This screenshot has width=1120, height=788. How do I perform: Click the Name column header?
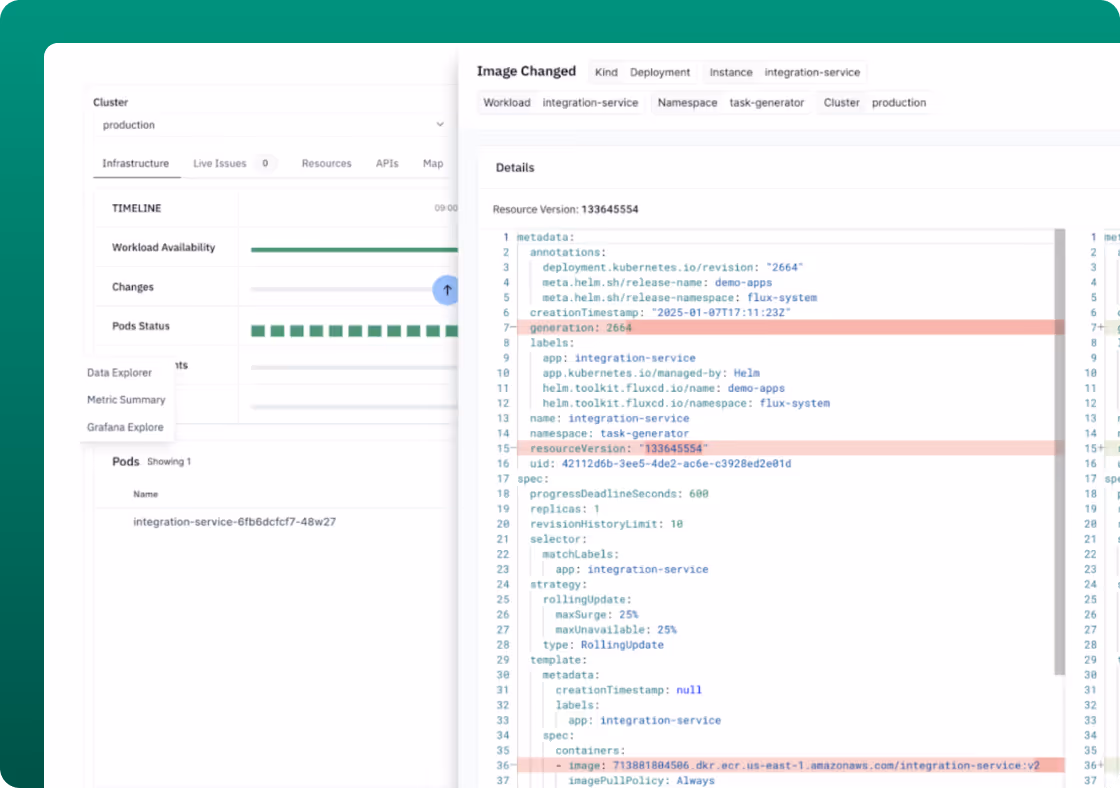[146, 494]
